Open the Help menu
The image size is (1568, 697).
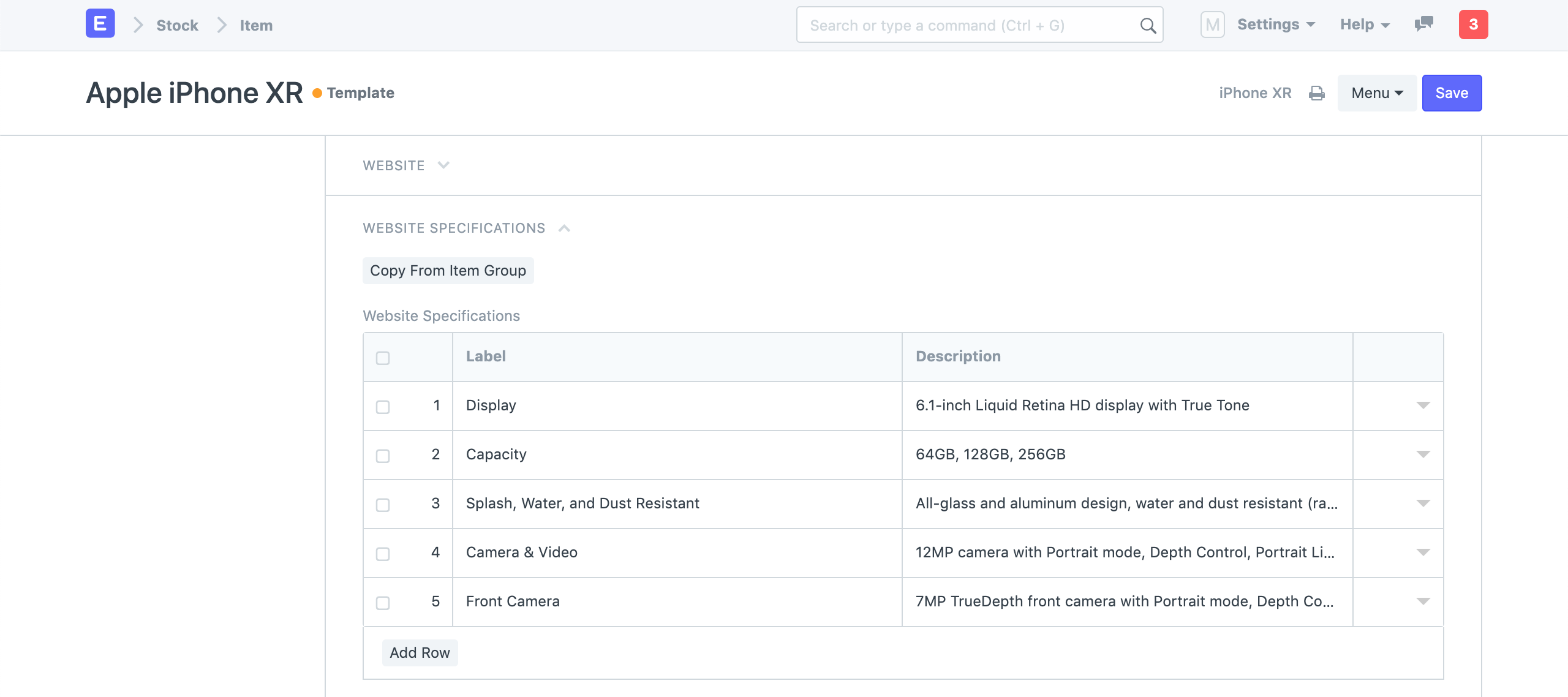(1365, 24)
